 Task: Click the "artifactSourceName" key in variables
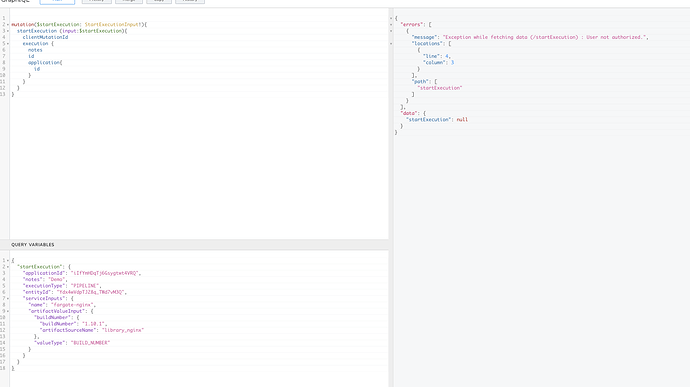[68, 330]
